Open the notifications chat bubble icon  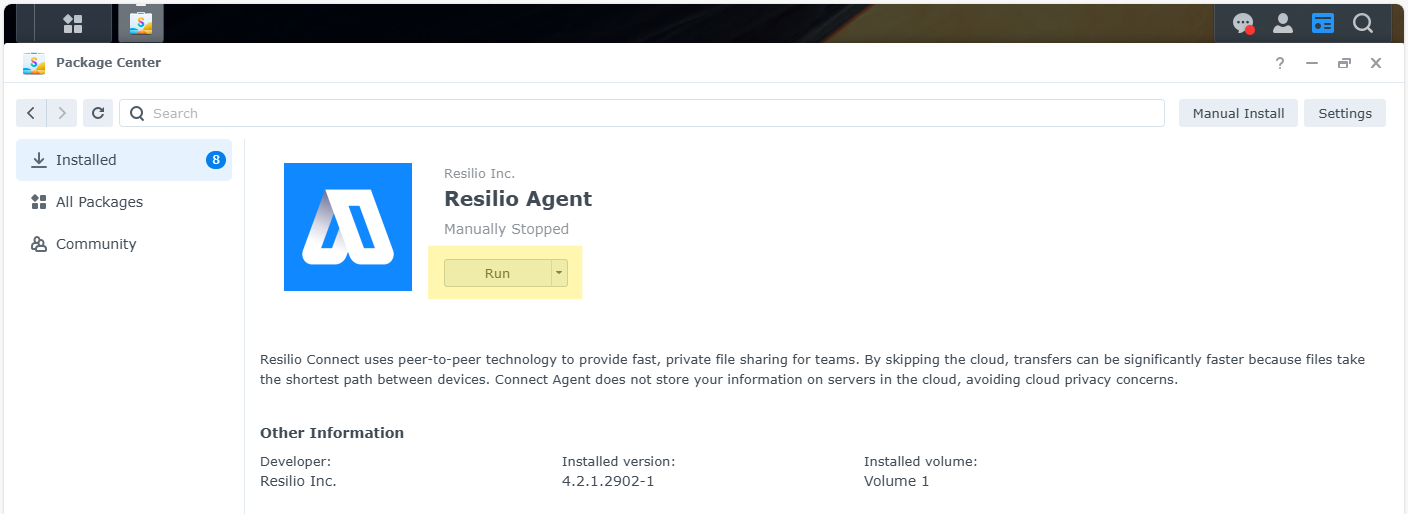1243,23
